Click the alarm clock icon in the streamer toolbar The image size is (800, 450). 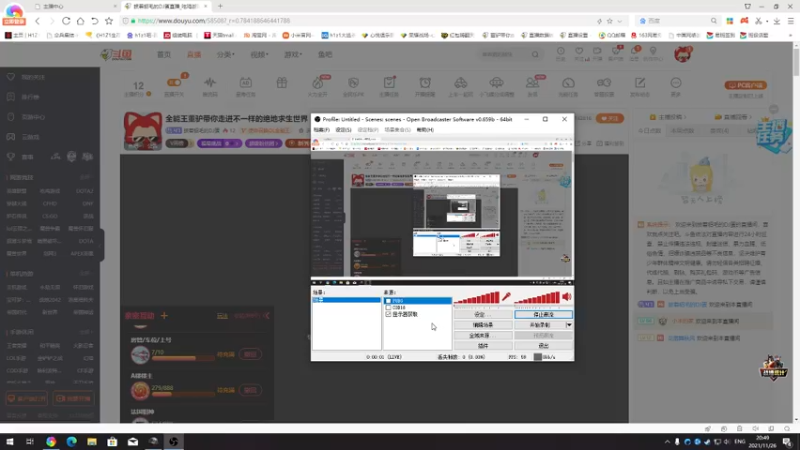(425, 83)
